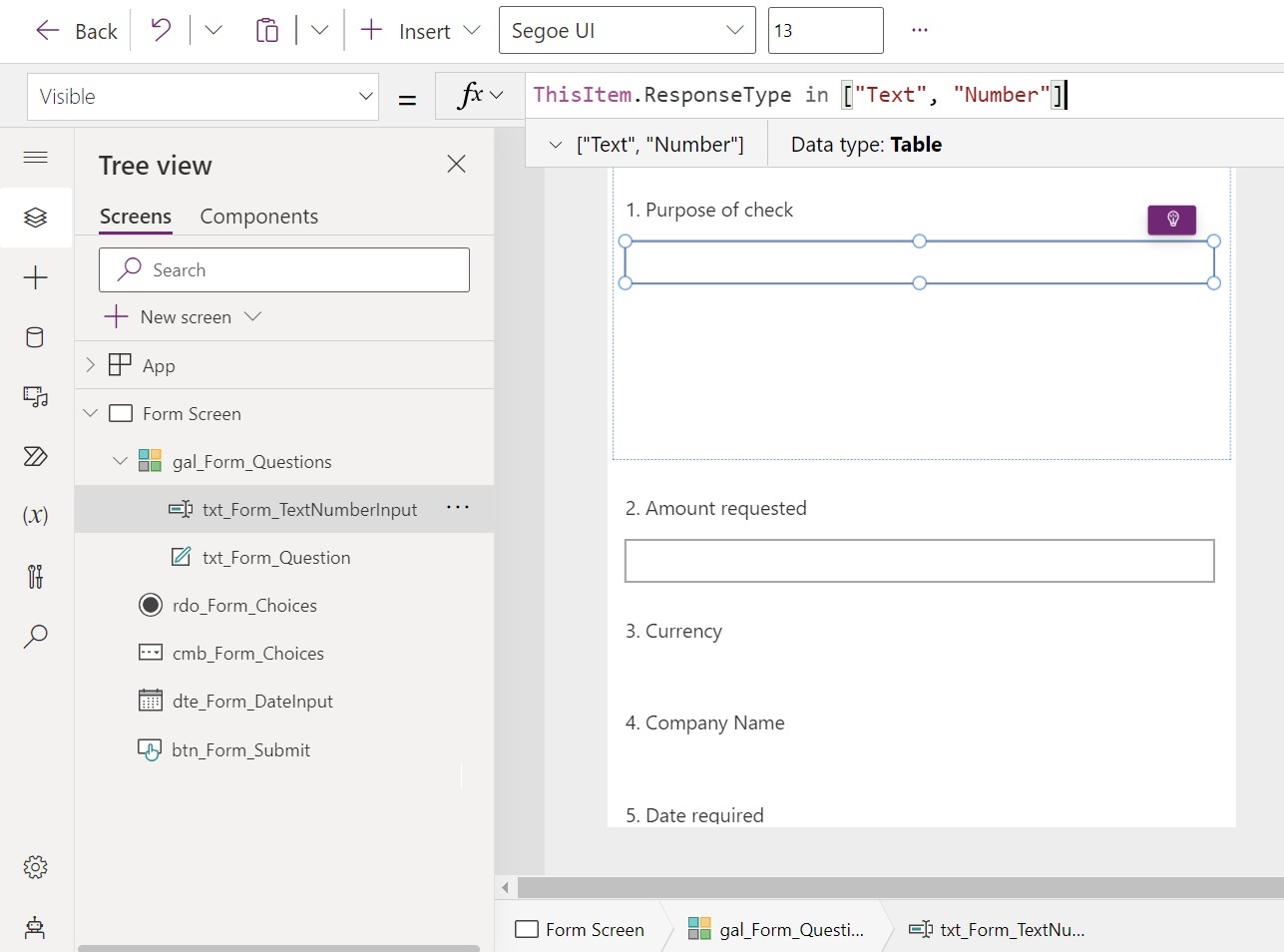1284x952 pixels.
Task: Open the Power Automate pane
Action: click(35, 456)
